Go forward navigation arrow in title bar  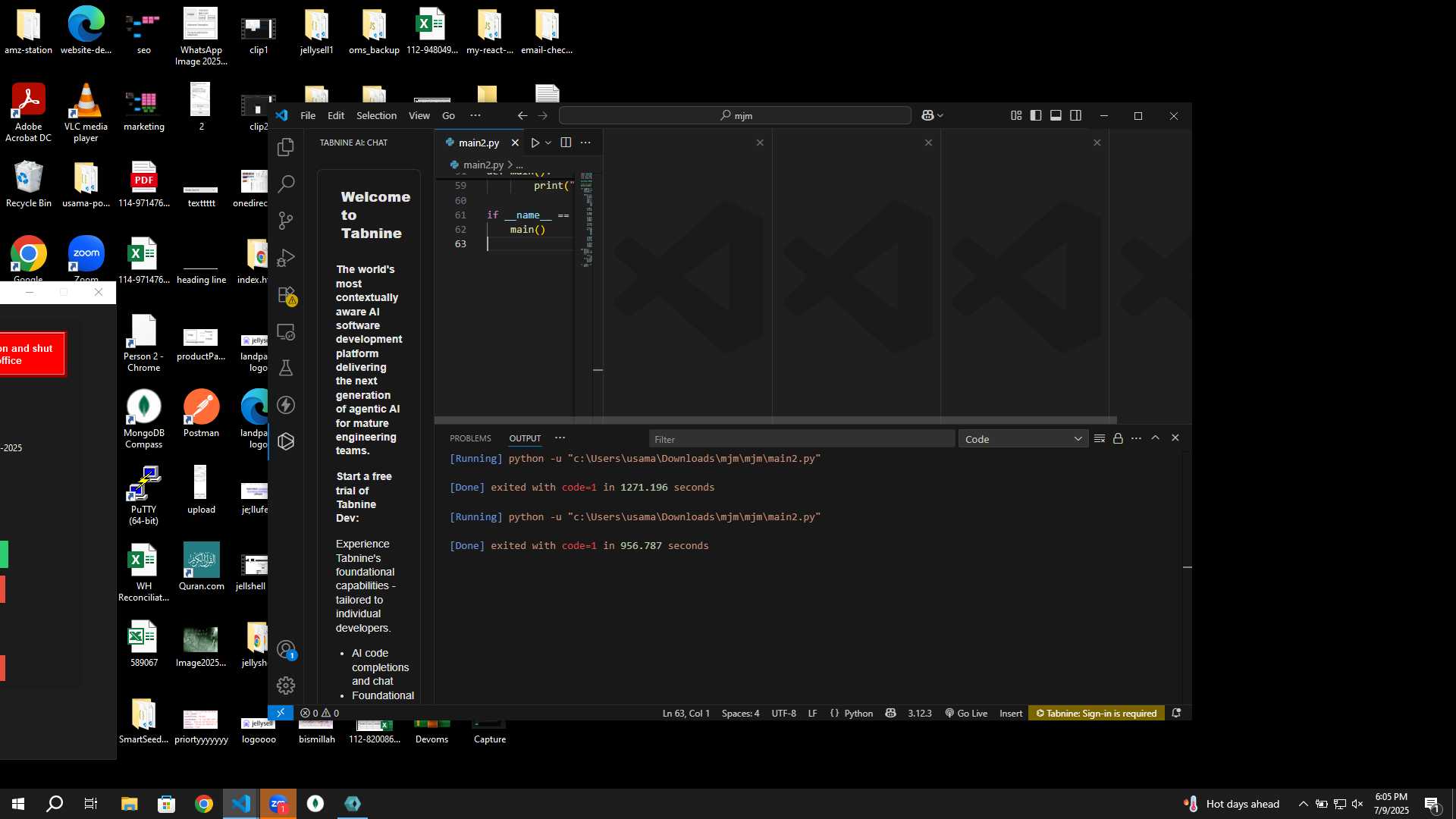point(542,115)
